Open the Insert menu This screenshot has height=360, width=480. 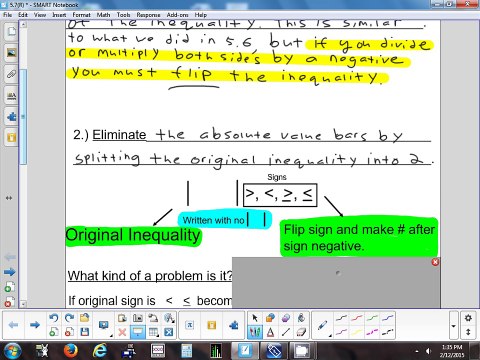(59, 15)
